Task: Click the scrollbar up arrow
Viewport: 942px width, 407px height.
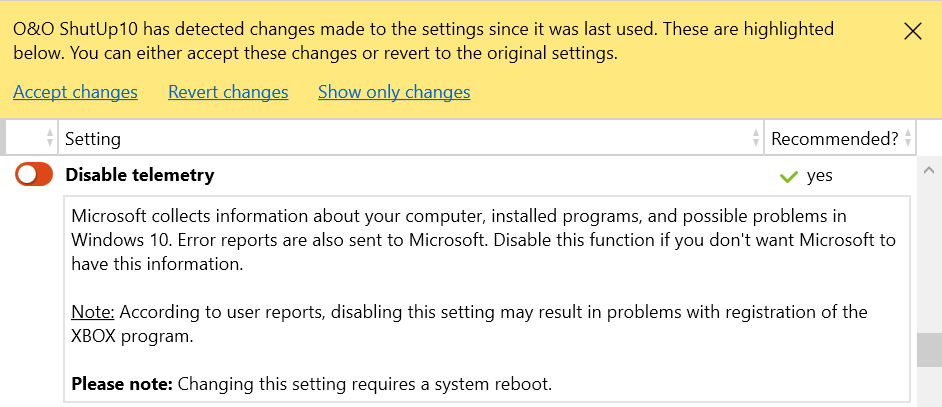Action: click(x=929, y=168)
